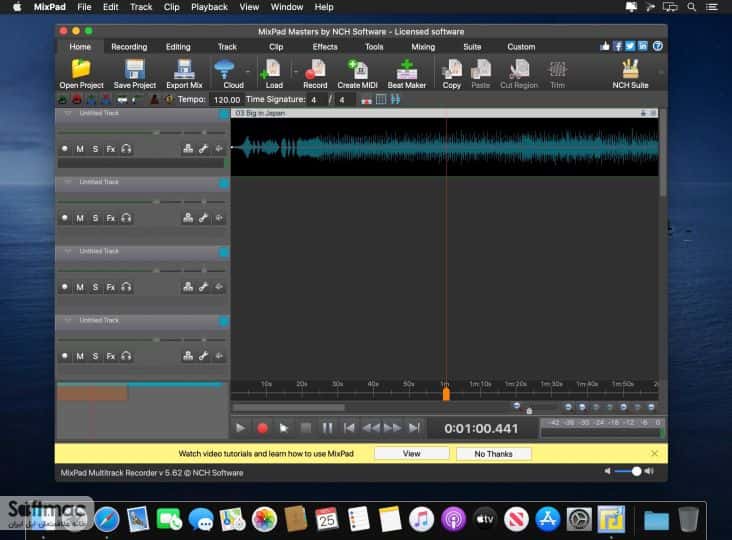The image size is (732, 540).
Task: Open the Playback menu in menu bar
Action: [209, 7]
